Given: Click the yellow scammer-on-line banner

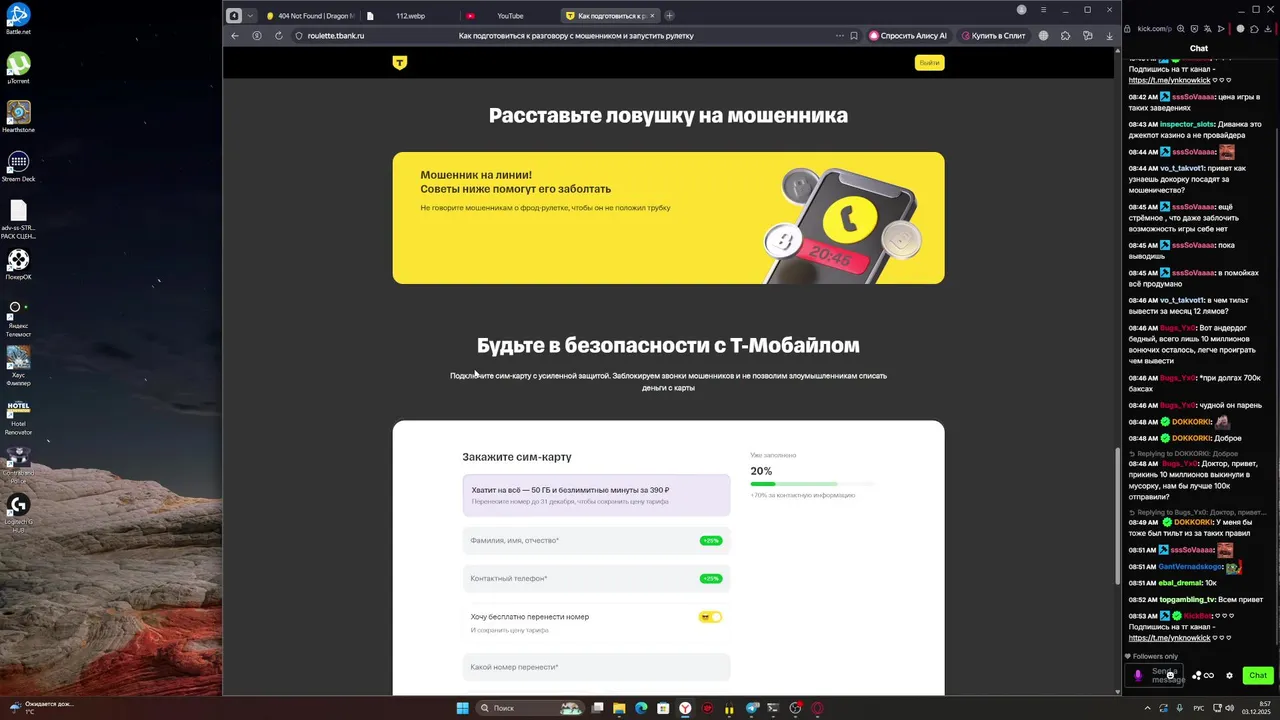Looking at the screenshot, I should pos(668,218).
